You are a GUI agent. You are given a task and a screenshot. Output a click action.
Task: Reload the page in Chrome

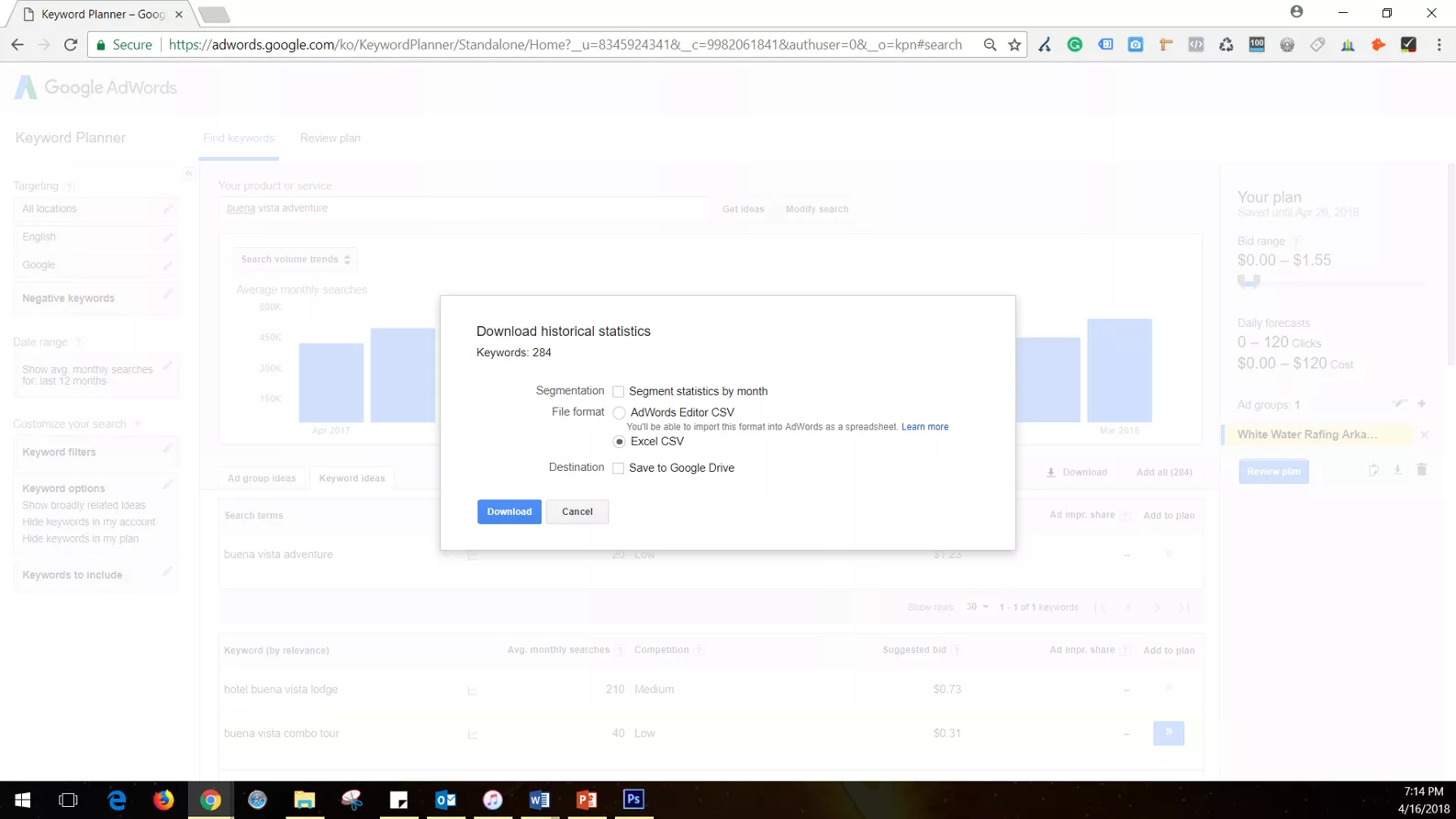71,44
